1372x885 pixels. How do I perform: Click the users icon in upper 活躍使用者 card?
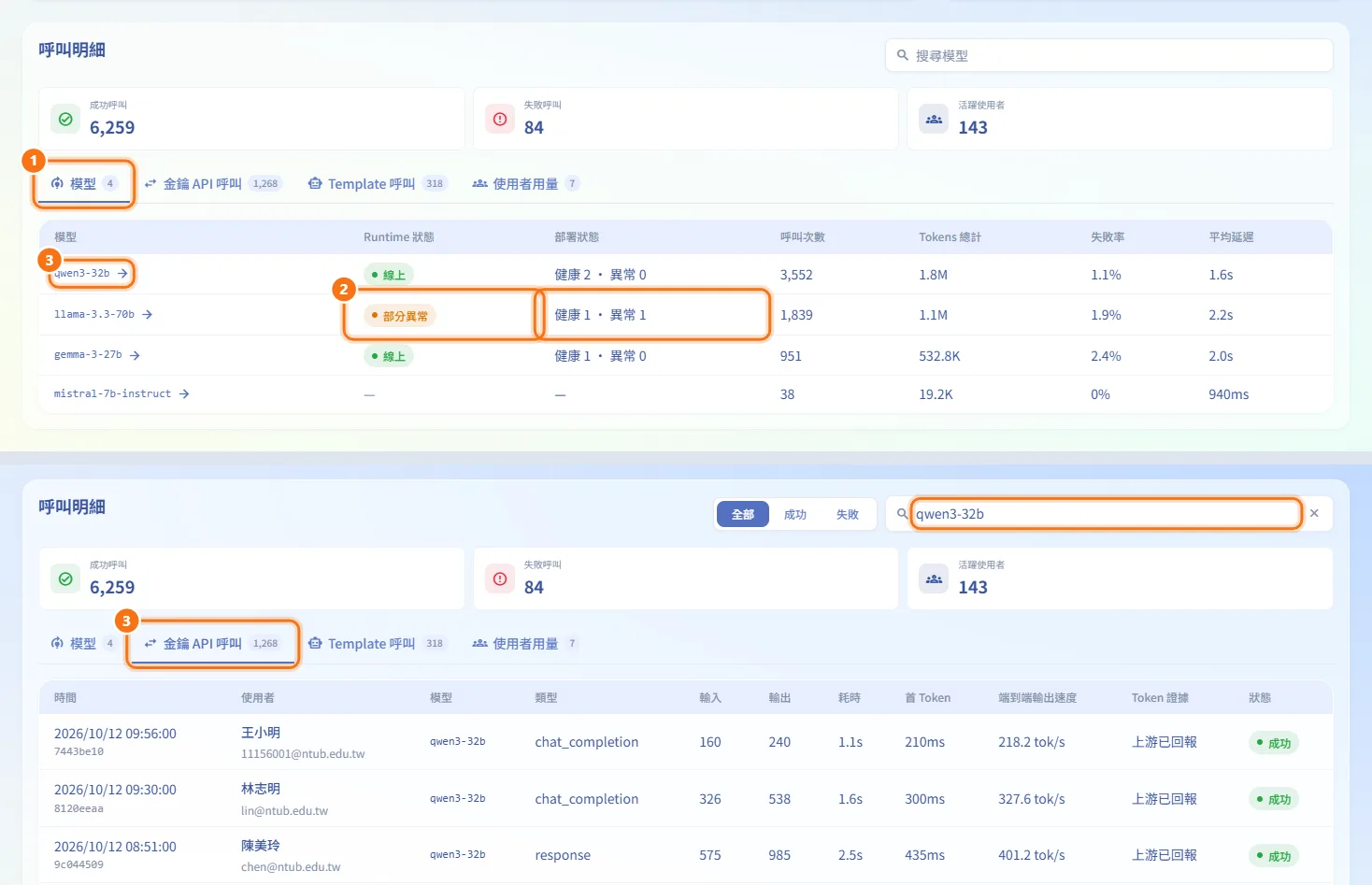(x=934, y=119)
